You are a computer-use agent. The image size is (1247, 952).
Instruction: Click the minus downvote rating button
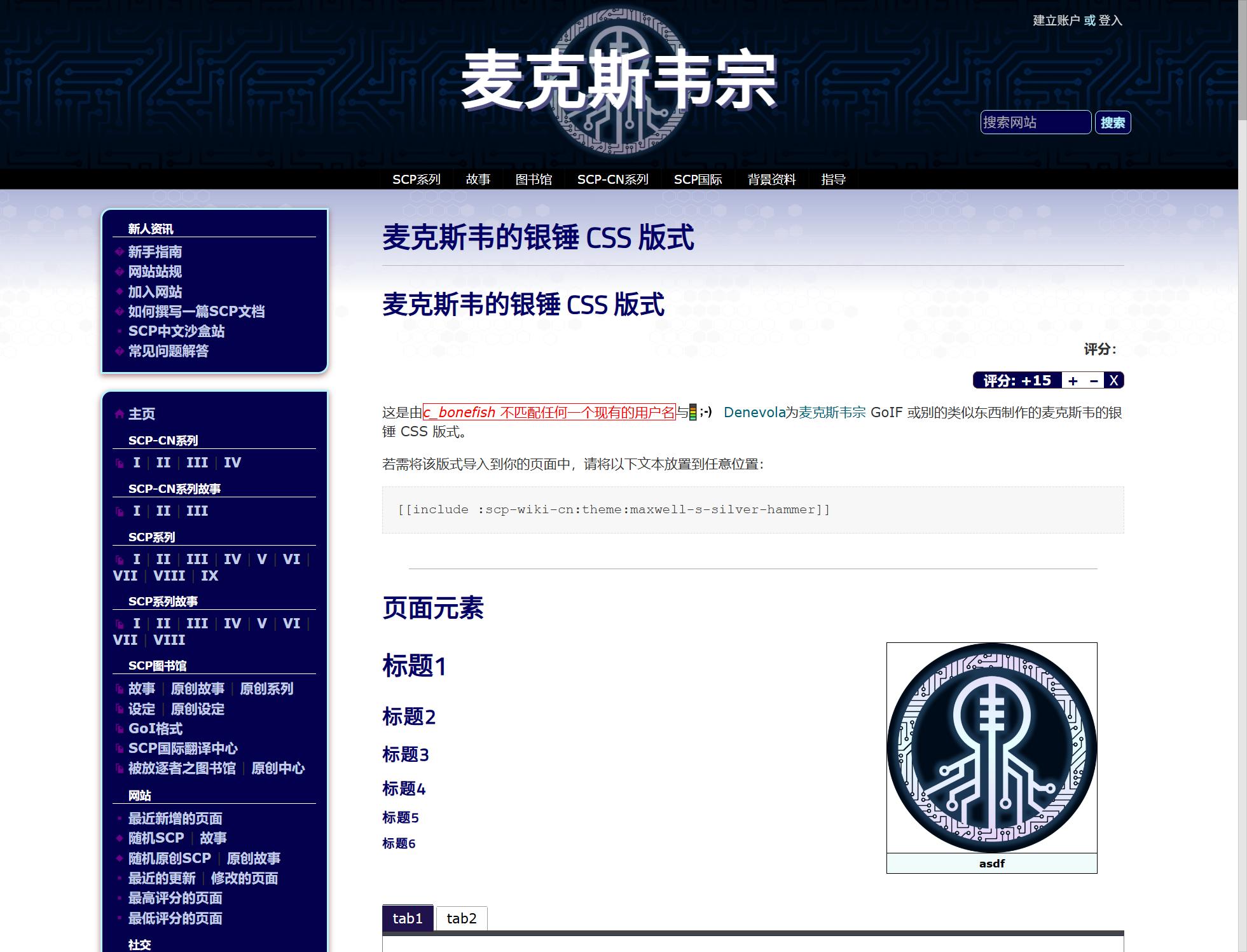[x=1094, y=381]
